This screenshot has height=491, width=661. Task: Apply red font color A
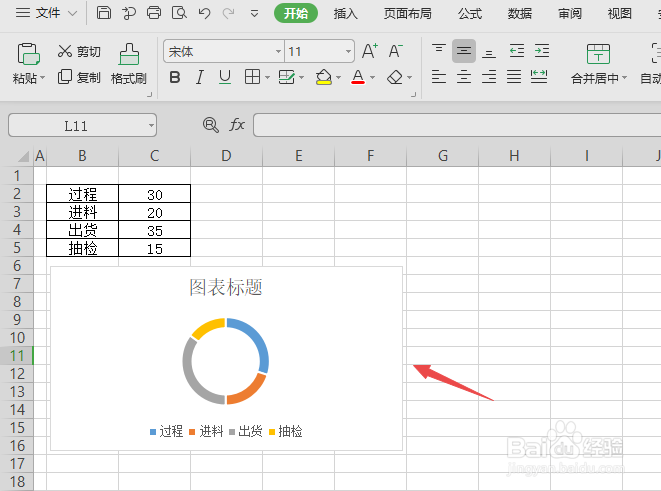pyautogui.click(x=358, y=77)
